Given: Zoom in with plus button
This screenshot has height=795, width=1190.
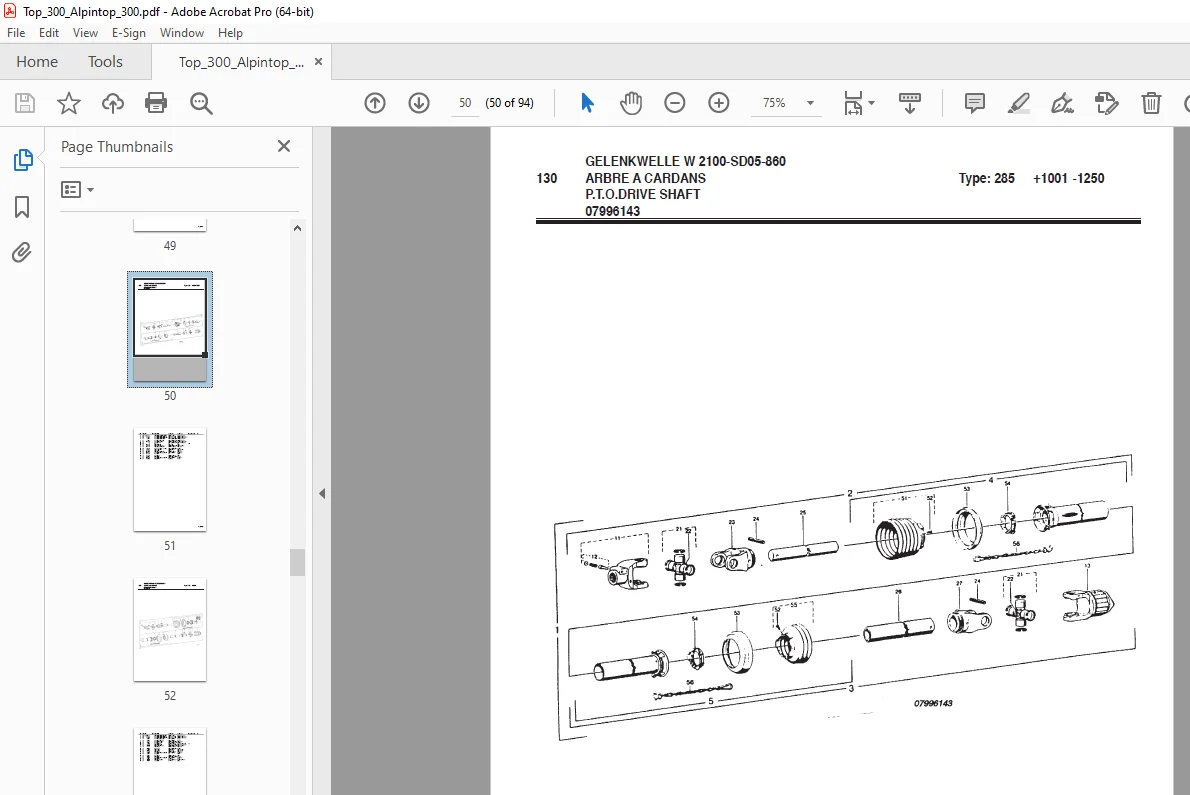Looking at the screenshot, I should (x=719, y=103).
